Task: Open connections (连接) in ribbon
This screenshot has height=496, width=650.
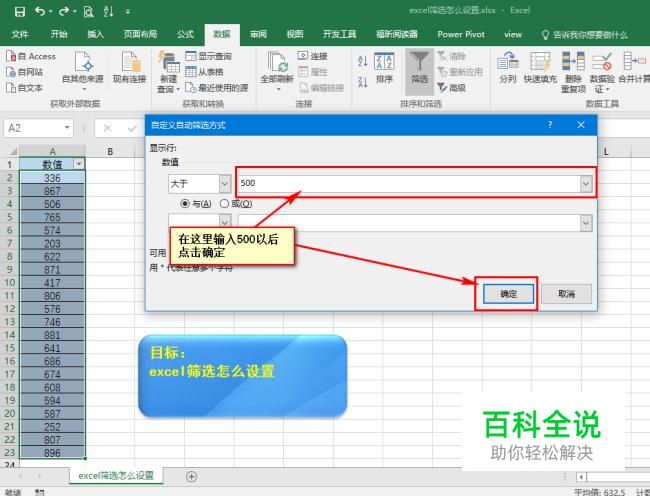Action: pyautogui.click(x=313, y=56)
